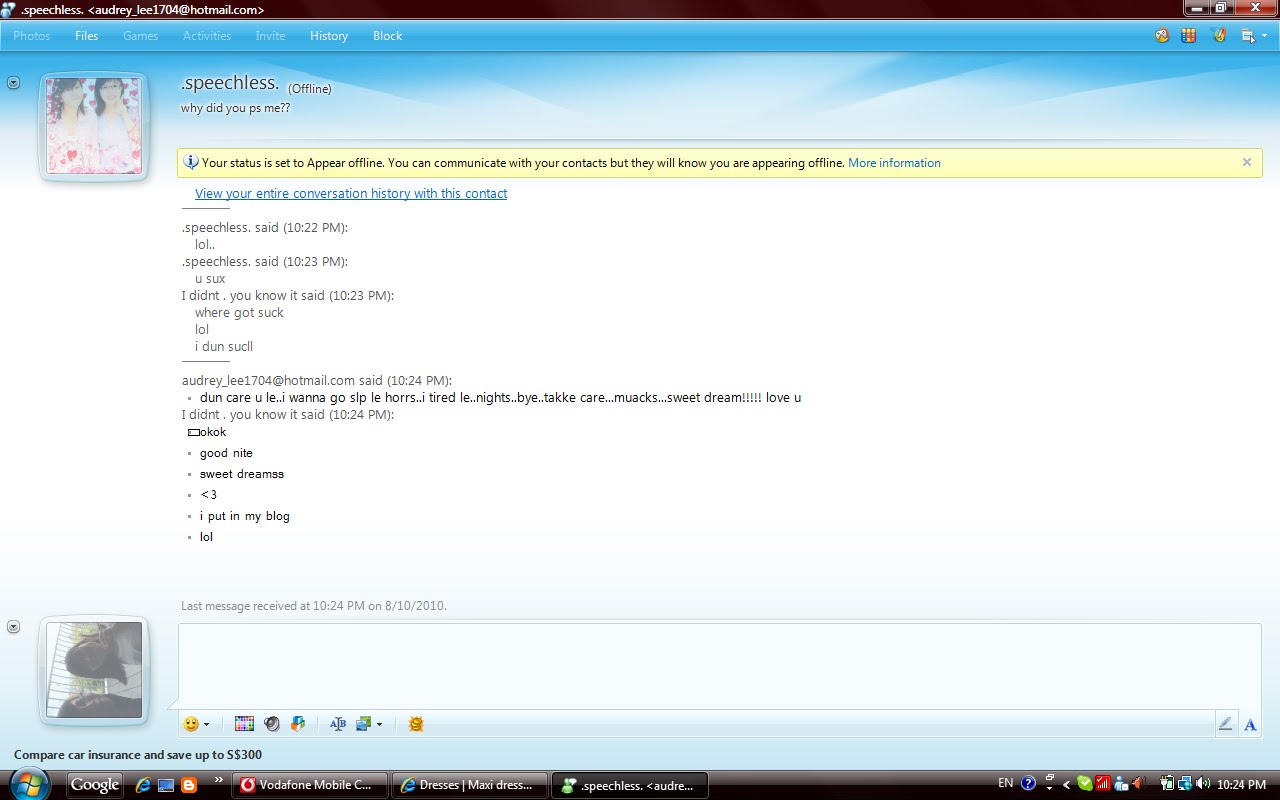Switch to Dresses Maxi dress taskbar window
The height and width of the screenshot is (800, 1280).
[x=470, y=785]
